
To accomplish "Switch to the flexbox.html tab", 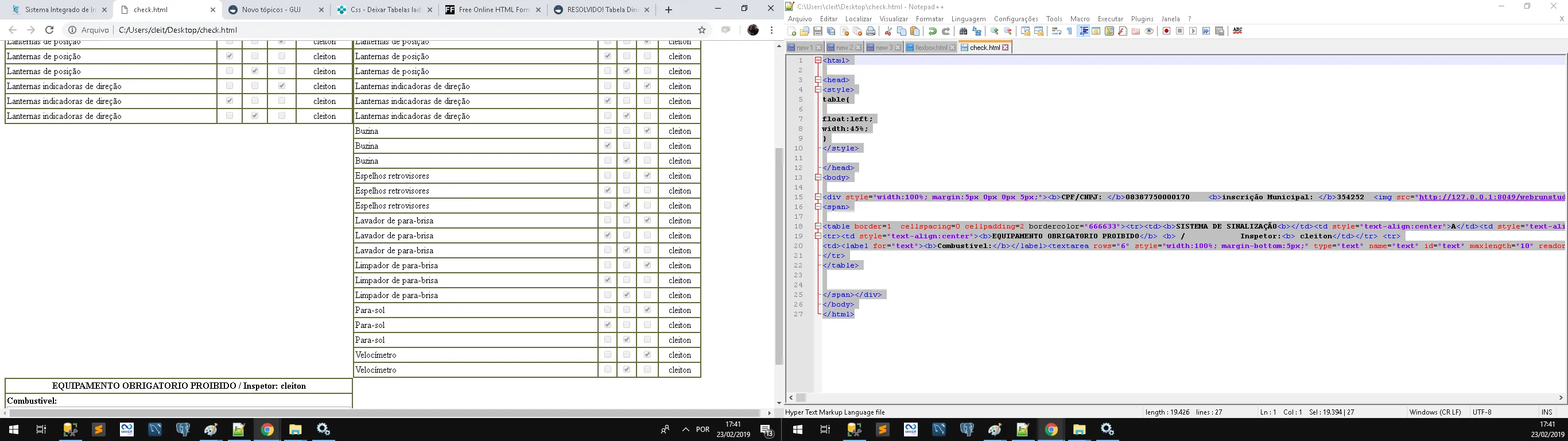I will coord(931,48).
